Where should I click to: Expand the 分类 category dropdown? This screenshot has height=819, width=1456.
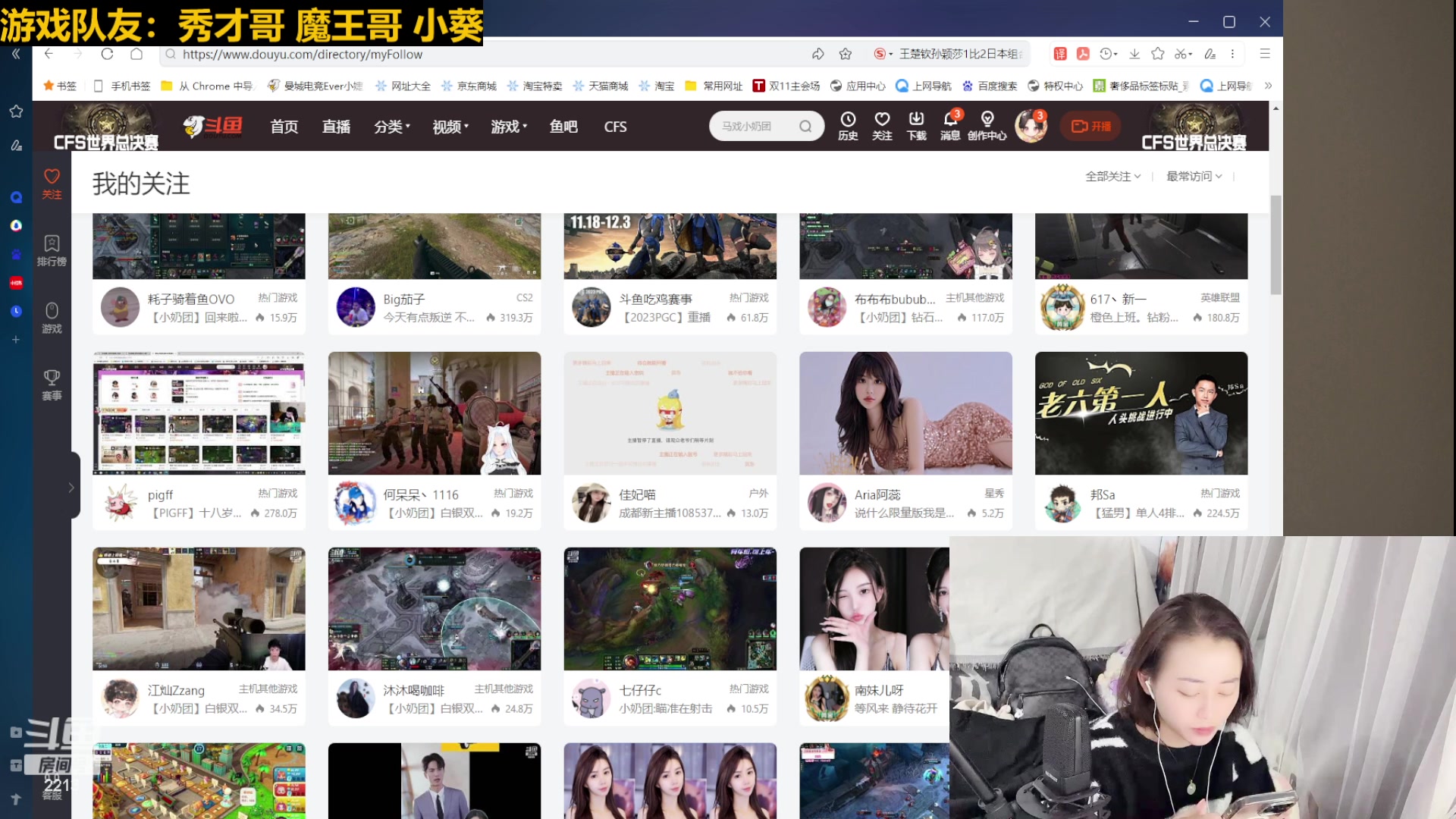coord(391,127)
